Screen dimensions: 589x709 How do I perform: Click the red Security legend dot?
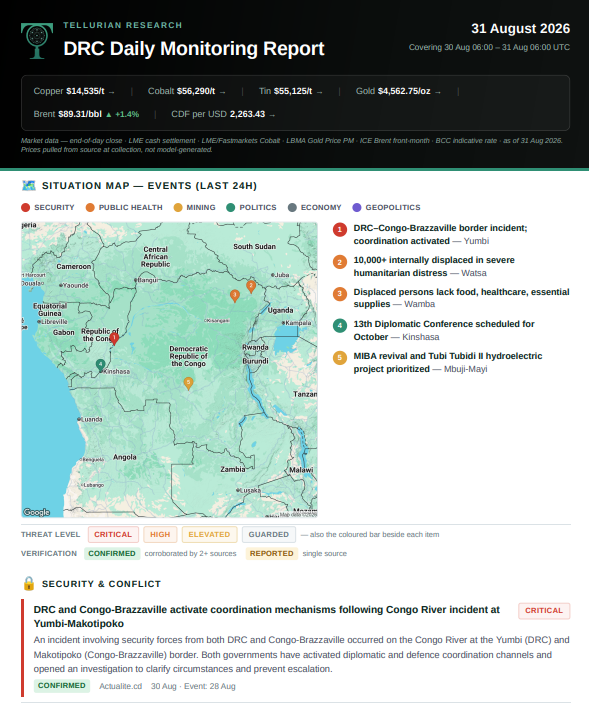point(25,208)
